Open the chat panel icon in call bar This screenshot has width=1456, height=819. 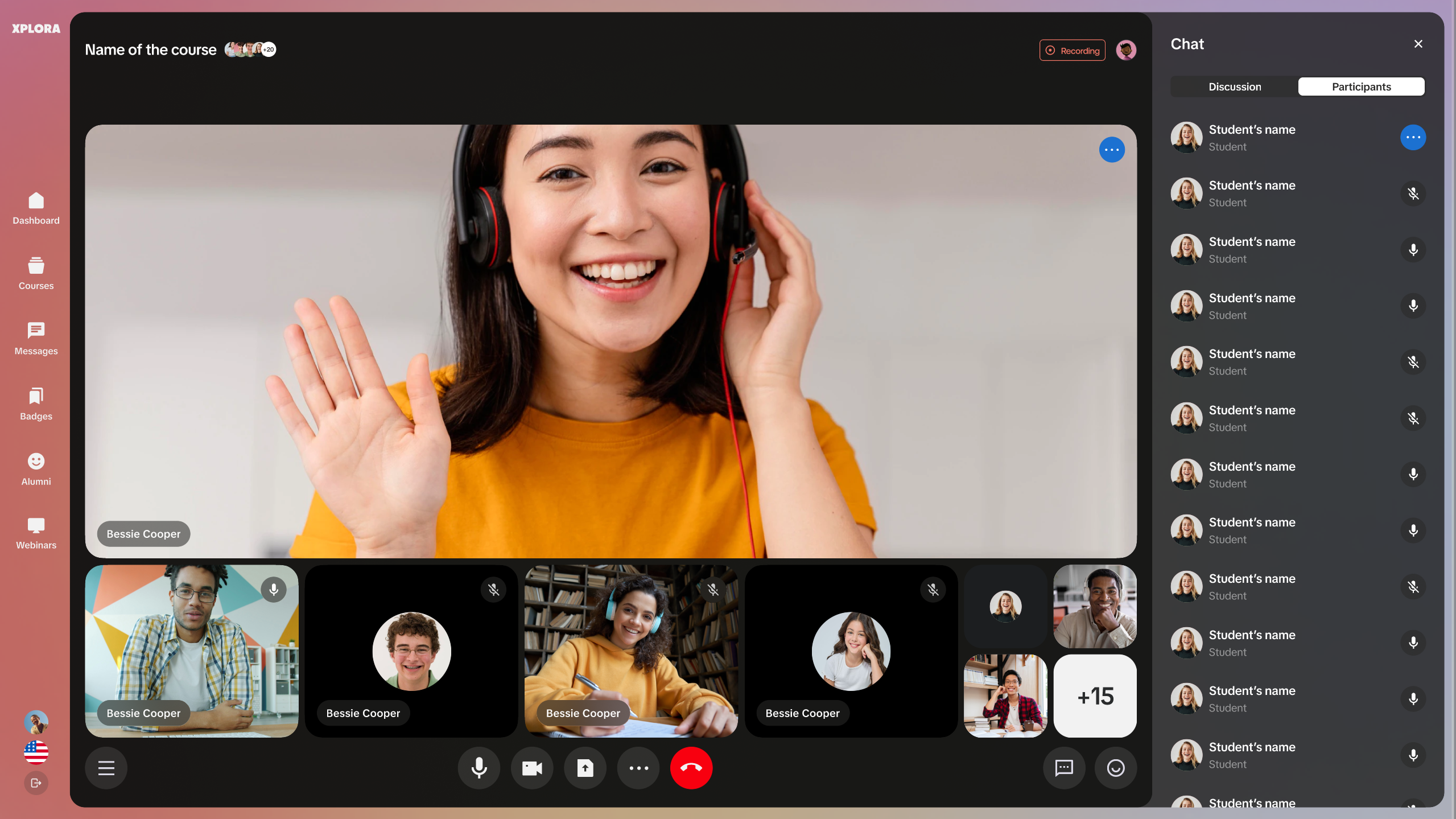1064,768
